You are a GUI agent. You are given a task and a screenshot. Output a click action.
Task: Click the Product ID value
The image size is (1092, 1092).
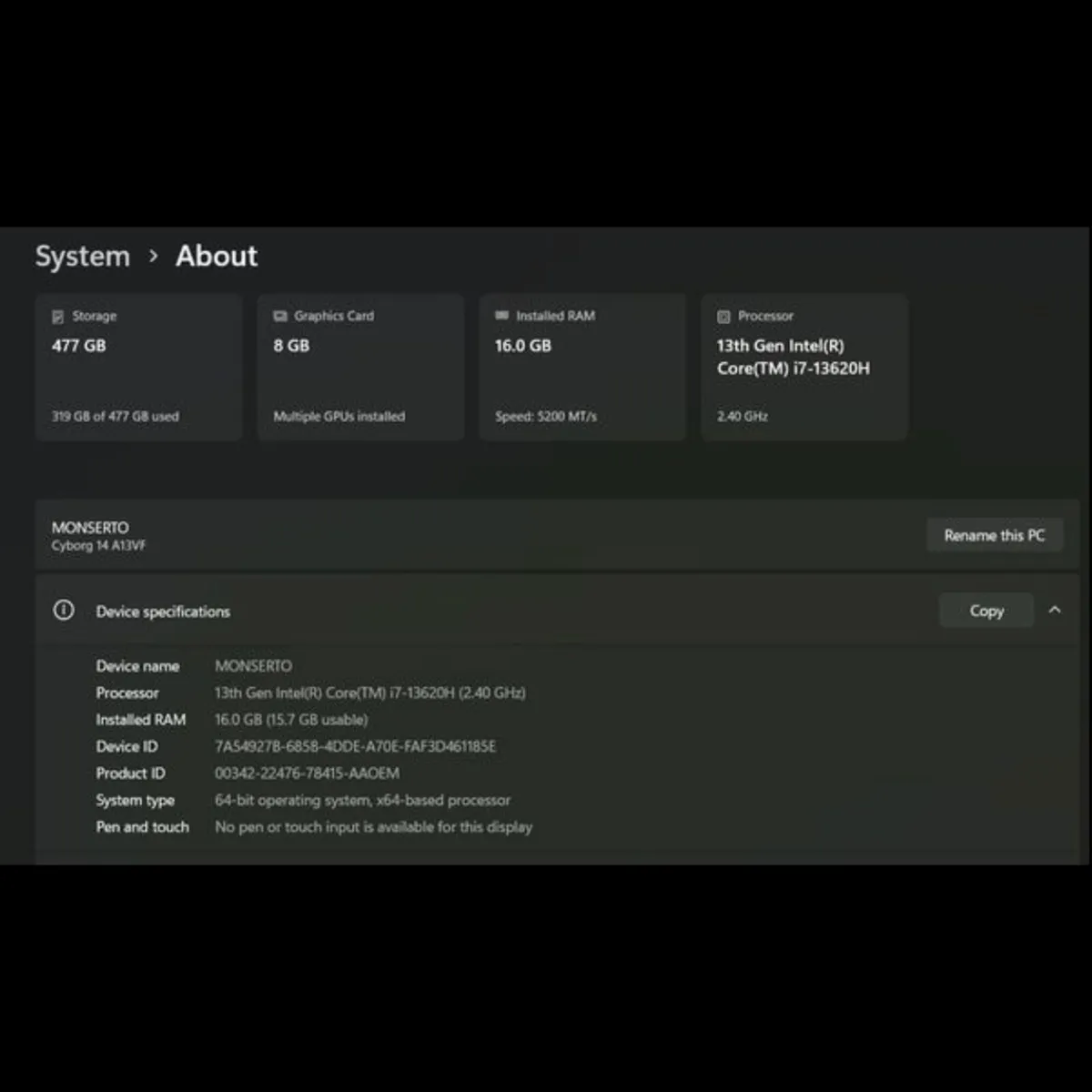coord(307,773)
